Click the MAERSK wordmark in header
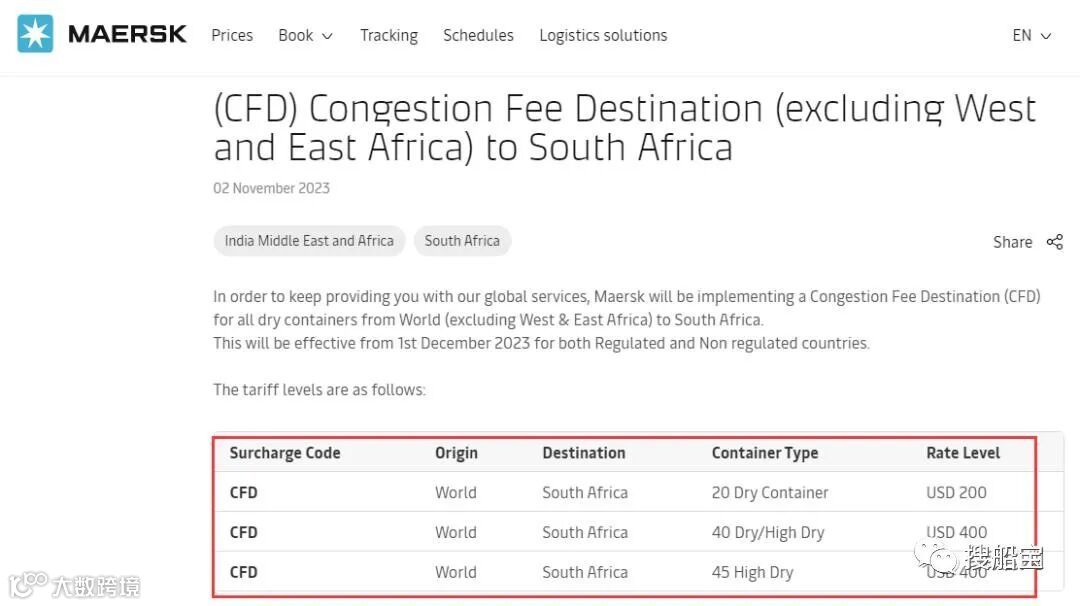 pos(127,34)
